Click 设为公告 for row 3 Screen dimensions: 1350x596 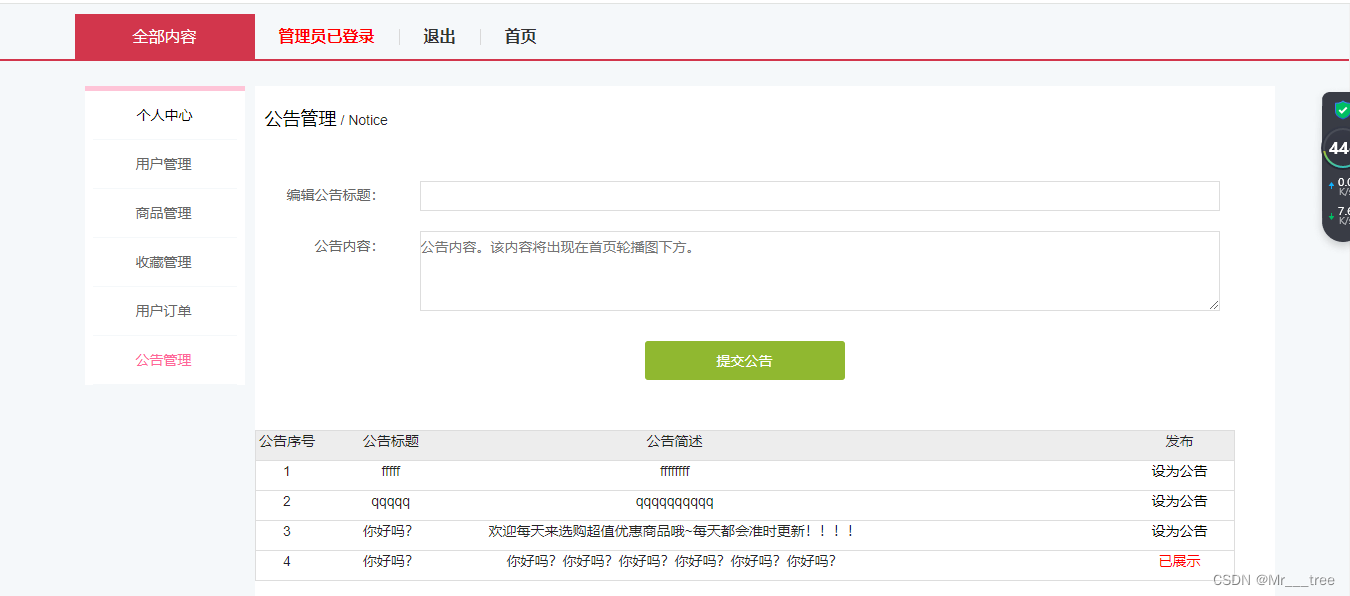1179,531
